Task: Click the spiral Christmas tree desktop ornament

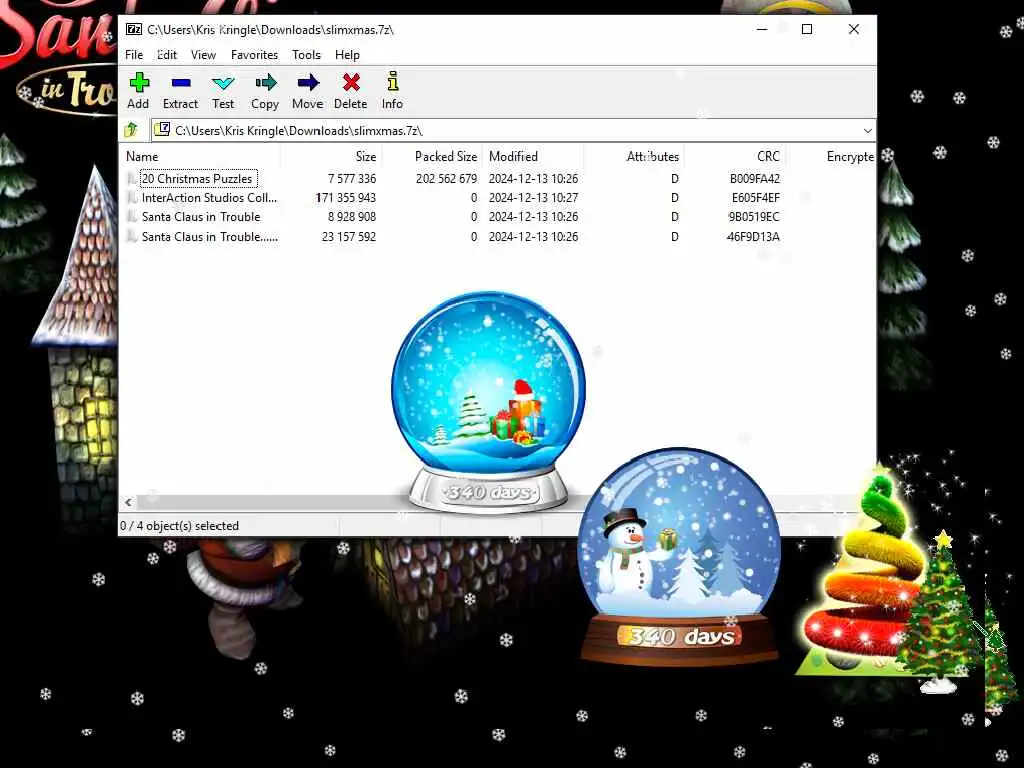Action: (x=862, y=575)
